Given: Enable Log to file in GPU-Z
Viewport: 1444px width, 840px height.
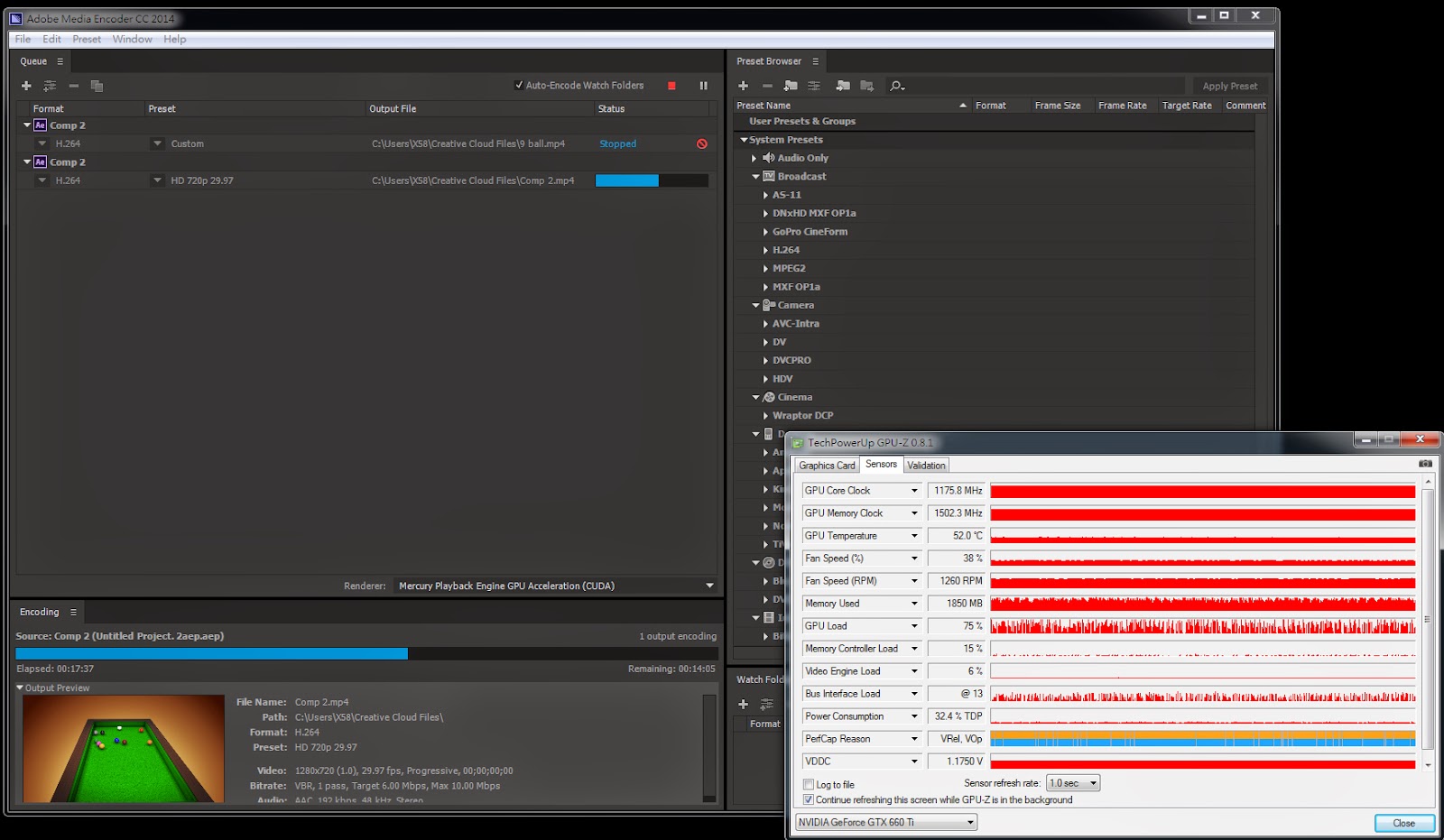Looking at the screenshot, I should [809, 785].
